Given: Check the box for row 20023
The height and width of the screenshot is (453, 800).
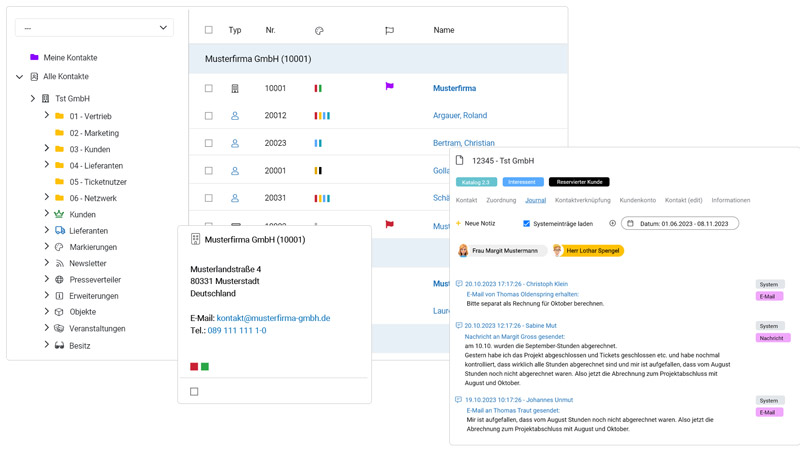Looking at the screenshot, I should (x=209, y=143).
